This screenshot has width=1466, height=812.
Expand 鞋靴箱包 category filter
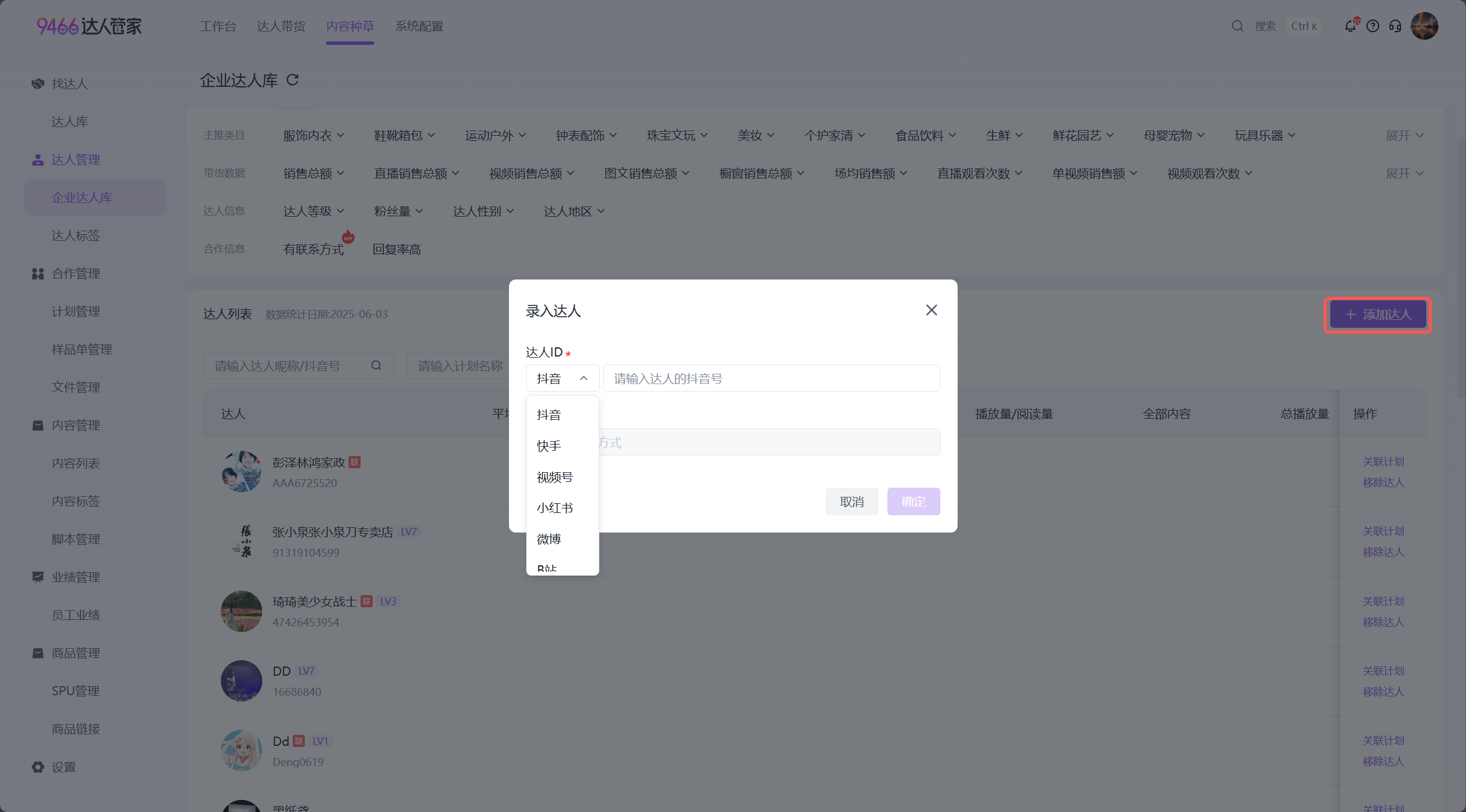click(404, 135)
